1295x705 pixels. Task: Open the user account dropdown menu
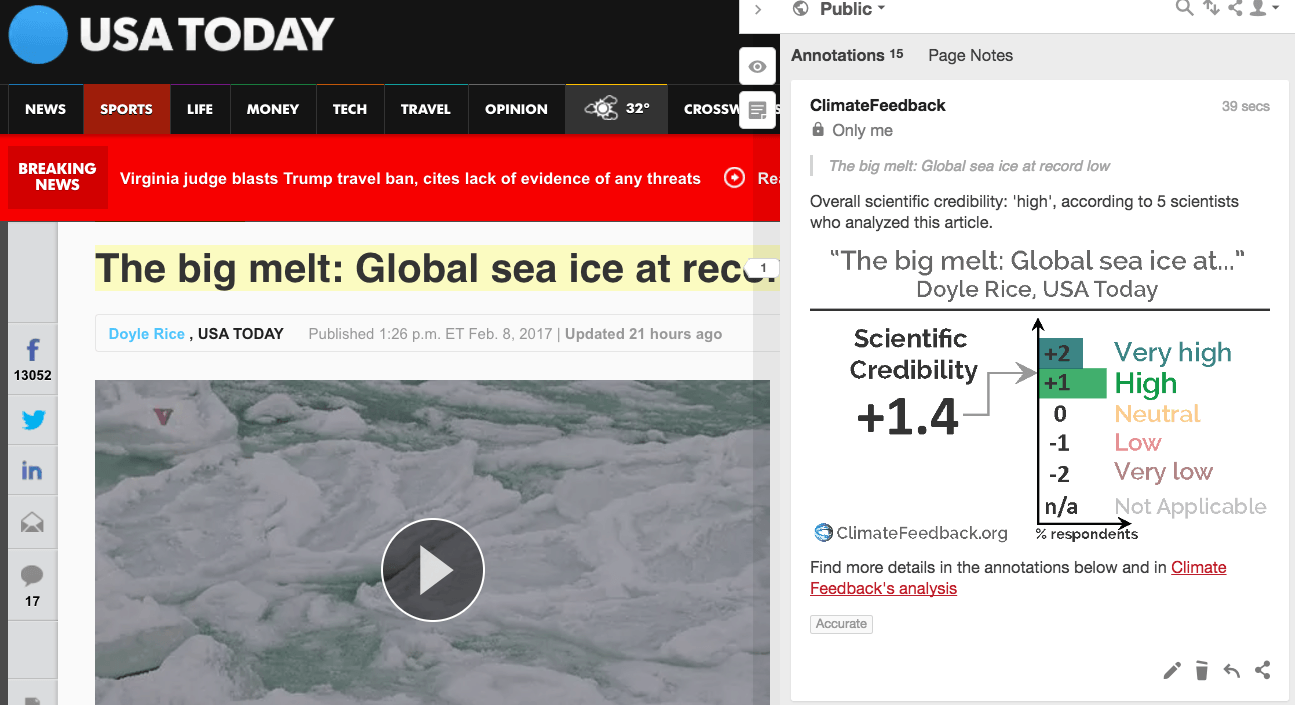(x=1264, y=9)
